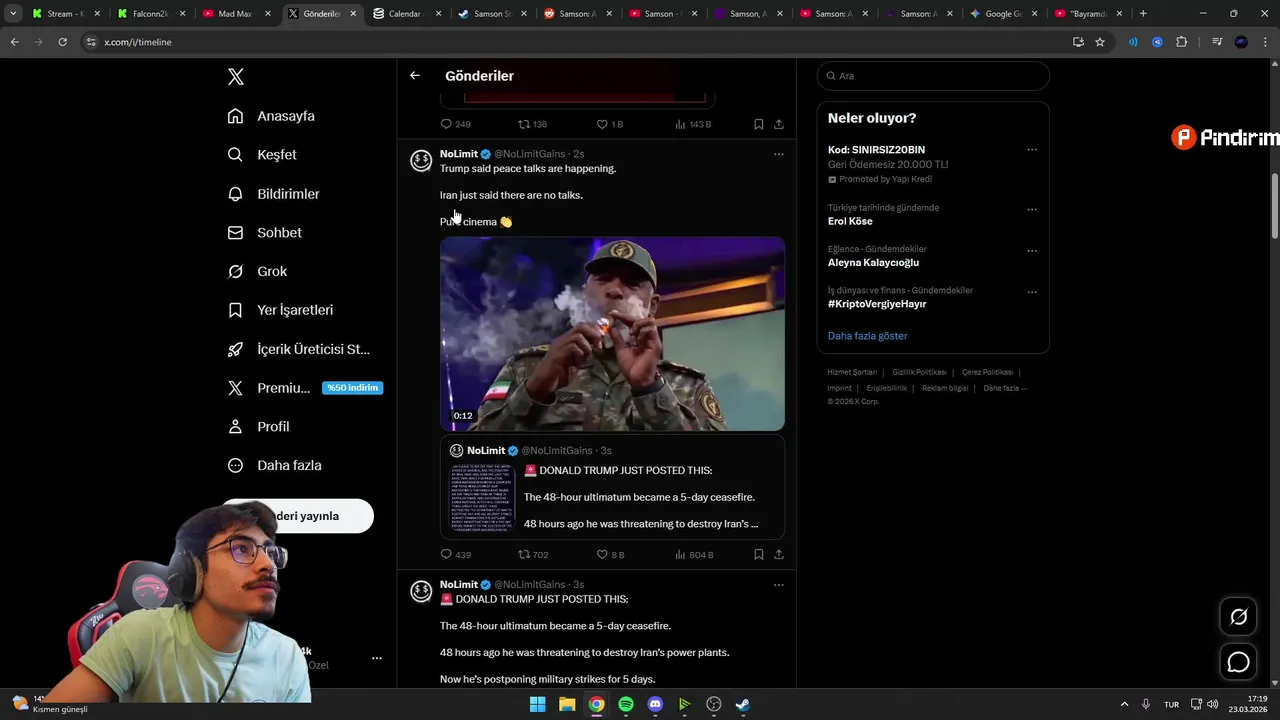Open the Aleyna Kalaycıoğlu trend
The image size is (1280, 720).
point(873,263)
